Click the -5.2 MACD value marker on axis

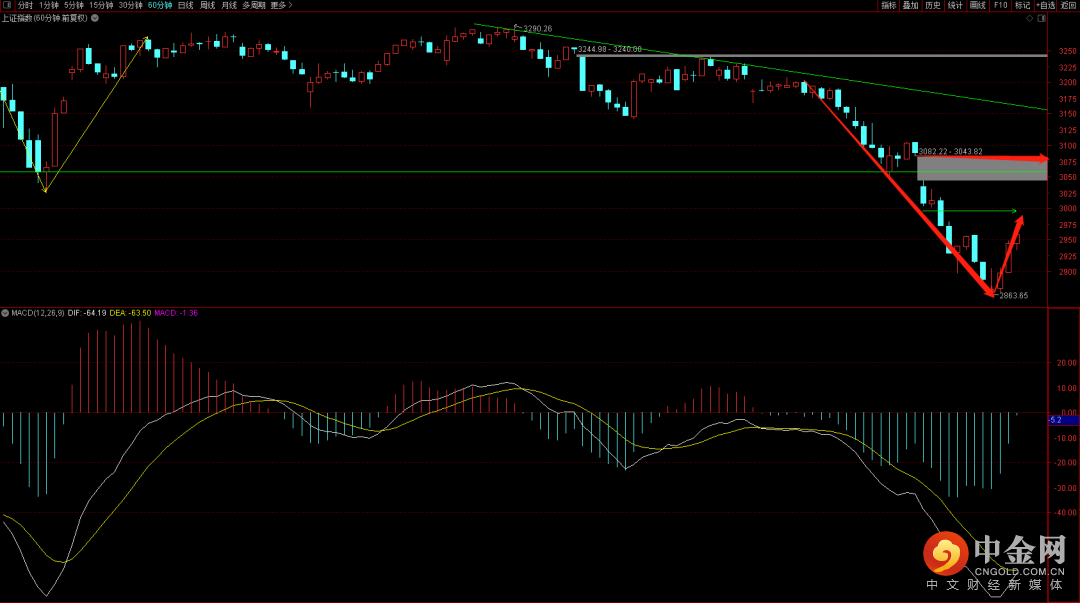pyautogui.click(x=1056, y=420)
